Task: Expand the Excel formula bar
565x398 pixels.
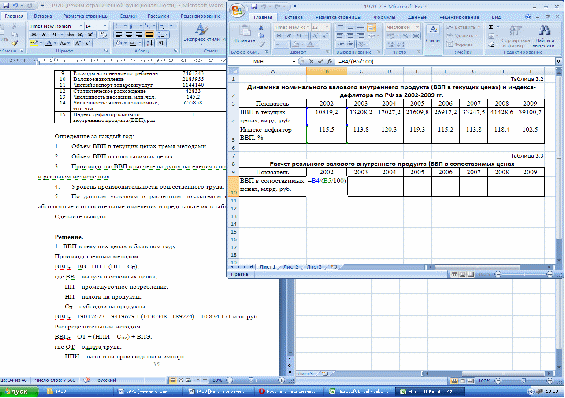Action: pos(559,62)
